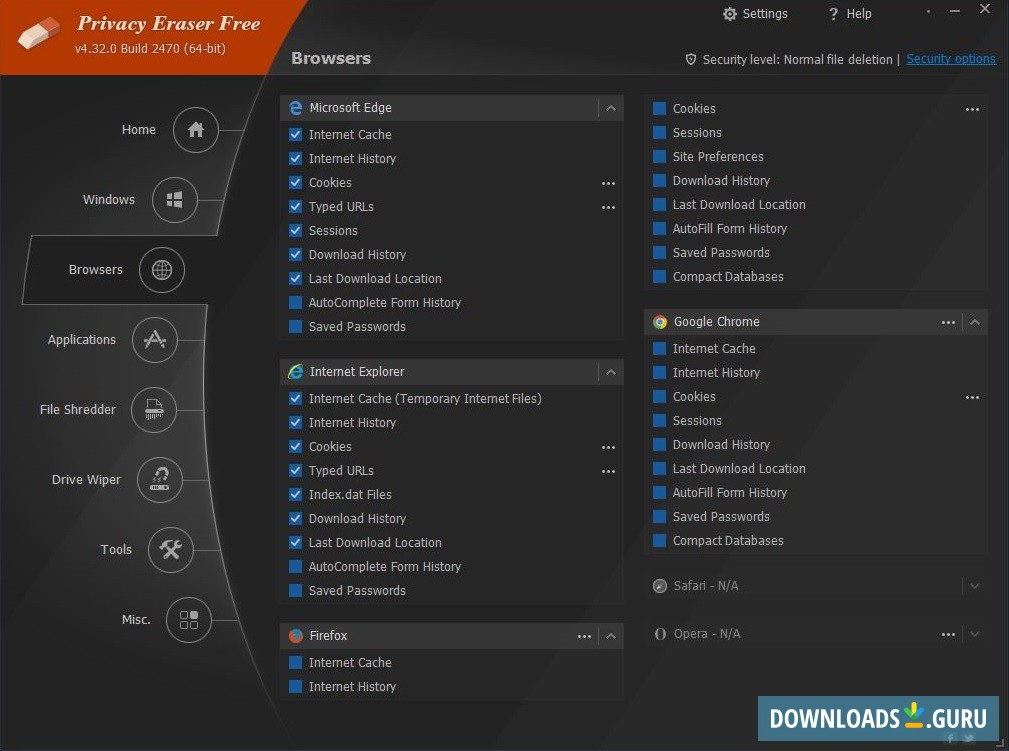Screen dimensions: 1009x751
Task: Open the Home section via house icon
Action: point(195,129)
